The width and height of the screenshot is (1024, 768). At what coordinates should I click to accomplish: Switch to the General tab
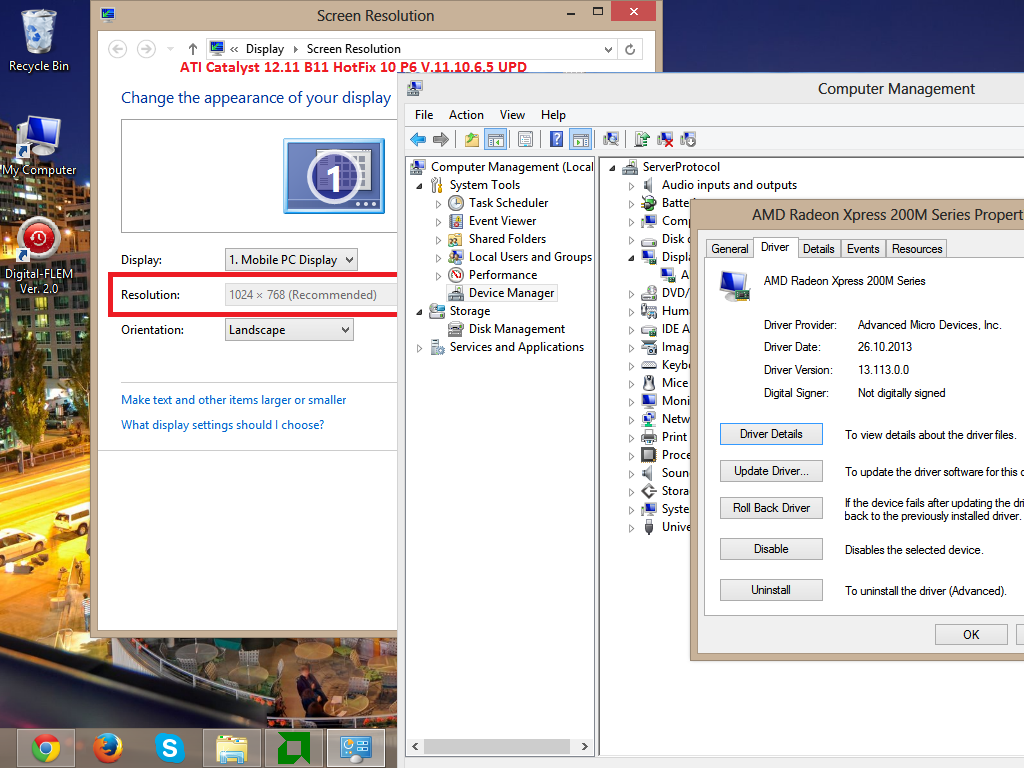729,249
